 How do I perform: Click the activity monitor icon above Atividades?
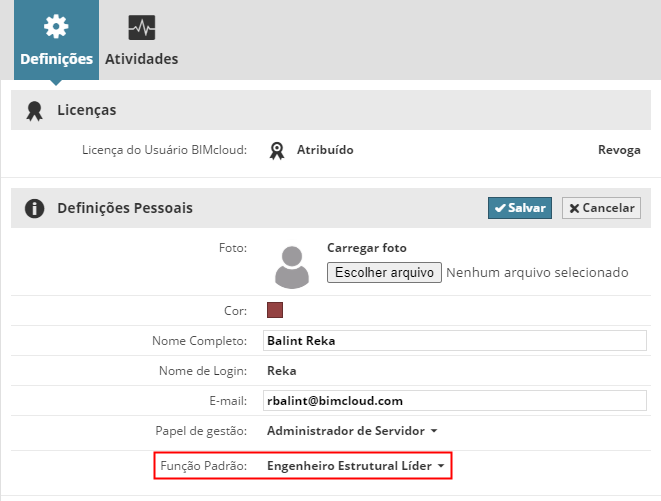[142, 28]
